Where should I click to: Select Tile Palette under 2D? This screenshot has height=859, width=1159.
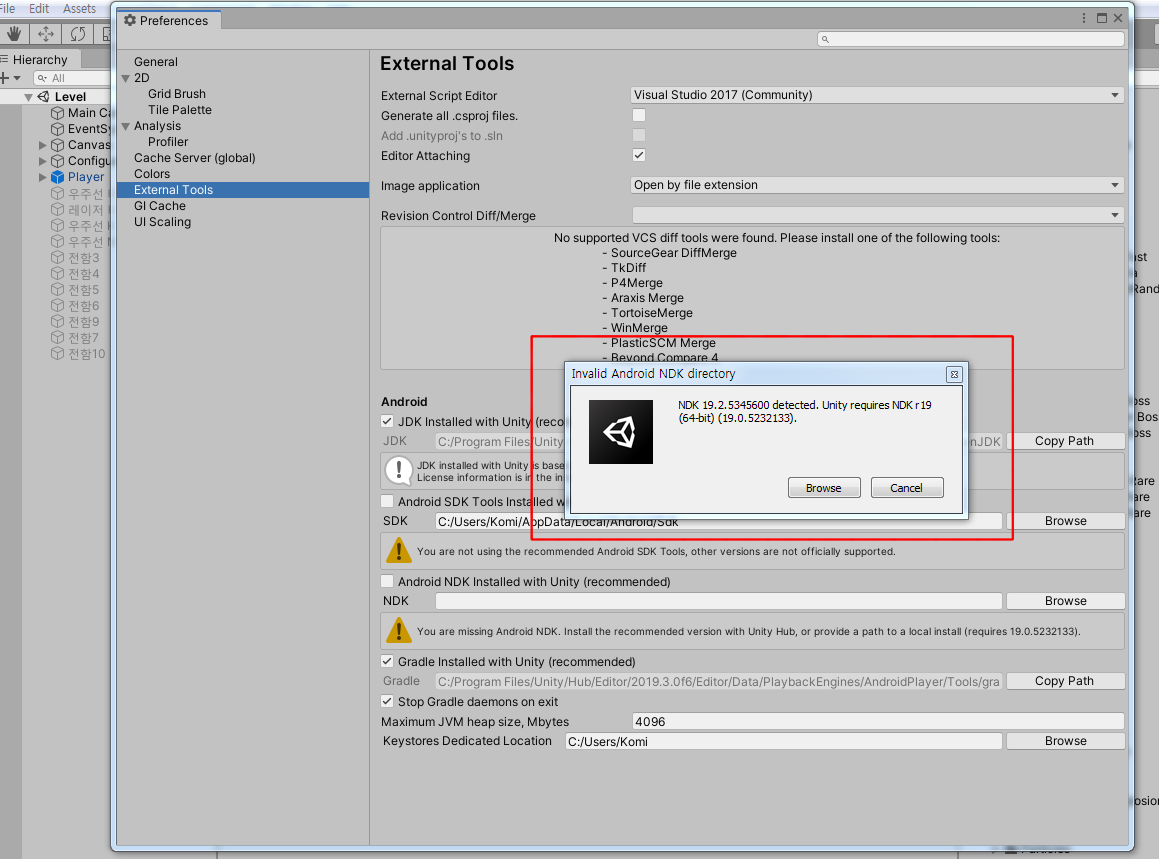pyautogui.click(x=180, y=110)
